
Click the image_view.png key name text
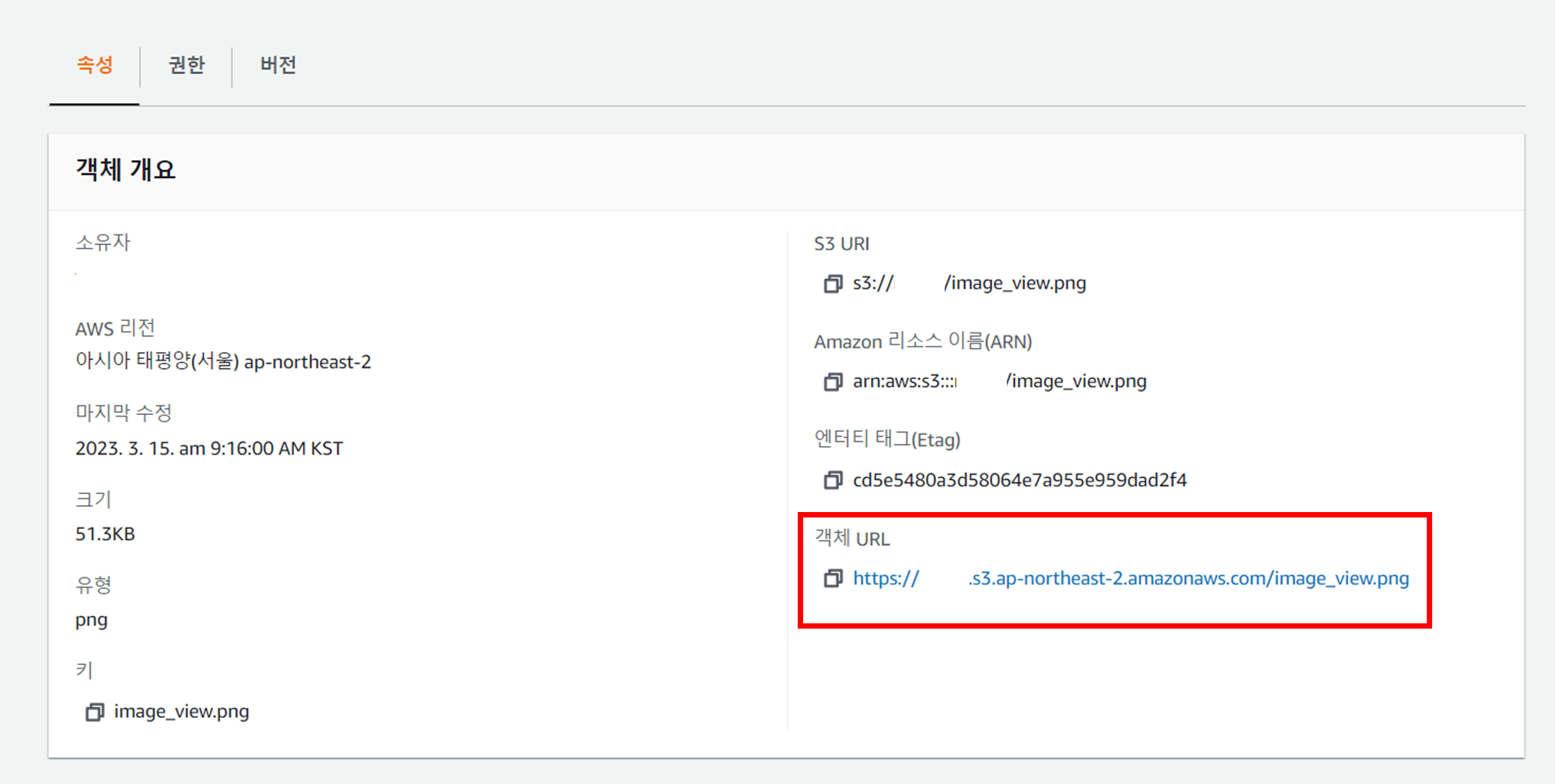(180, 711)
